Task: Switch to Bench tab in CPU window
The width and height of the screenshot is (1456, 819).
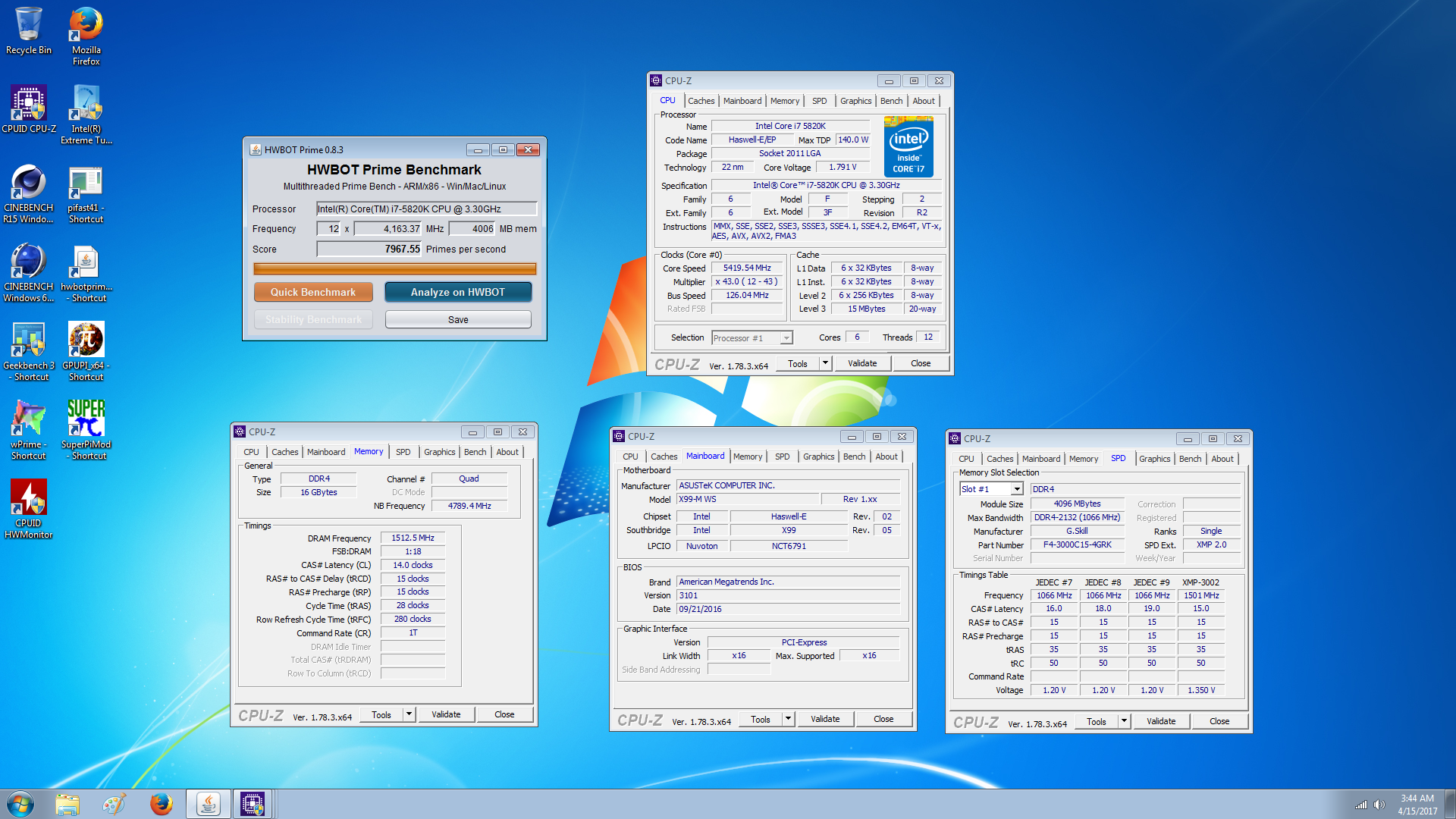Action: 891,101
